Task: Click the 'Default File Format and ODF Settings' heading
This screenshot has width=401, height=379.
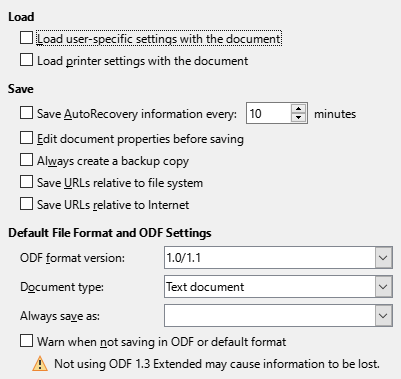Action: pos(110,233)
